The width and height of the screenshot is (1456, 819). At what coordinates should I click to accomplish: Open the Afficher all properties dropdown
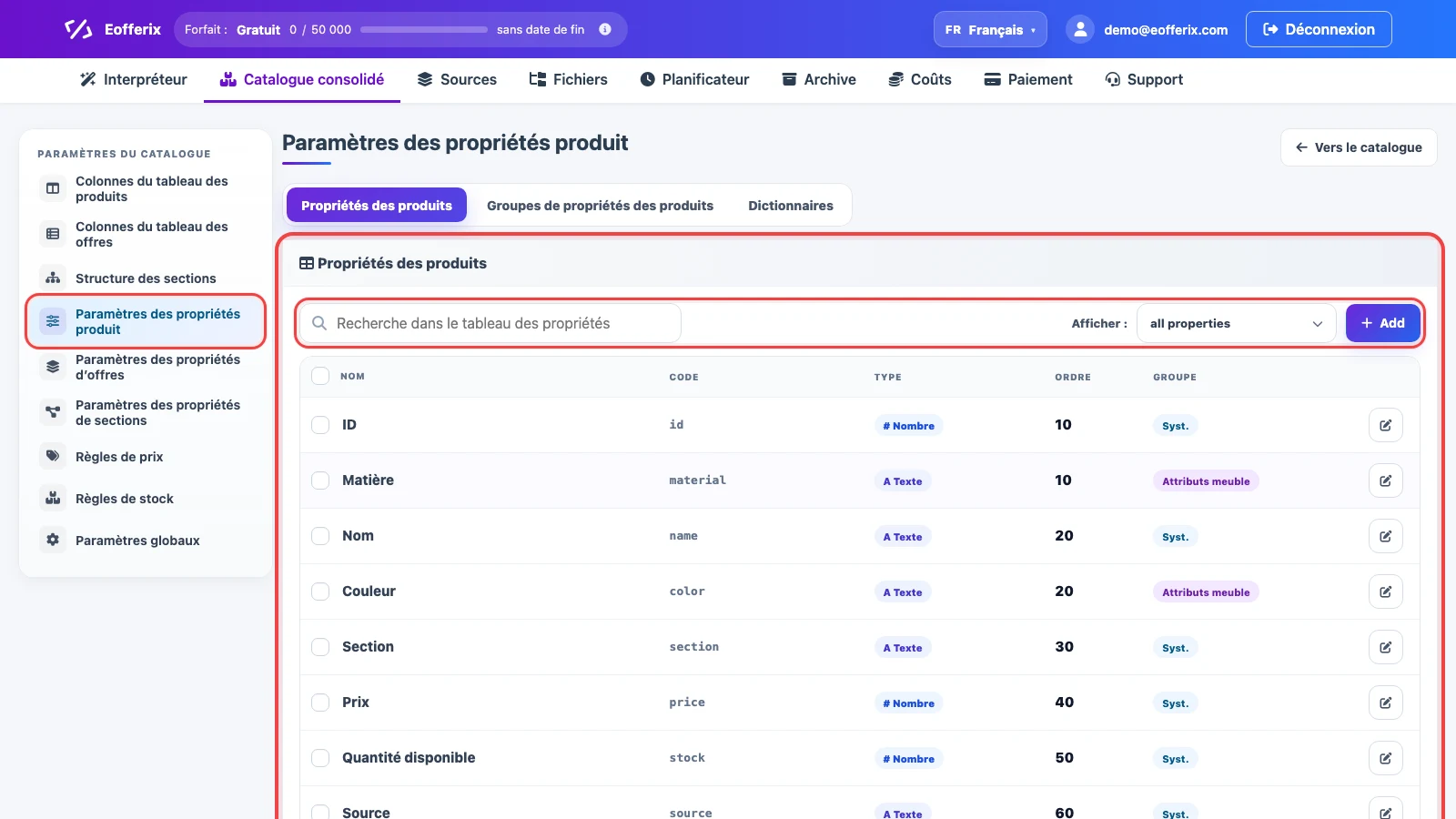tap(1236, 323)
